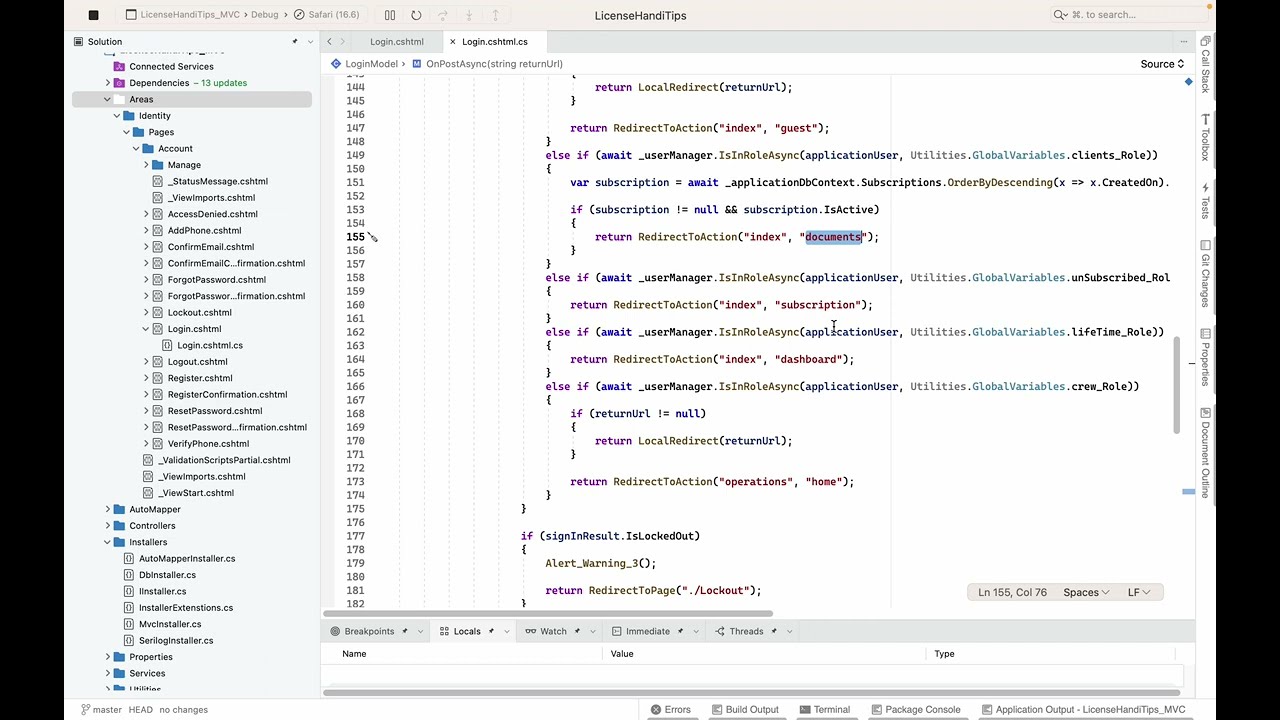Close the Login.cshtml.cs tab
The height and width of the screenshot is (720, 1280).
coord(452,42)
